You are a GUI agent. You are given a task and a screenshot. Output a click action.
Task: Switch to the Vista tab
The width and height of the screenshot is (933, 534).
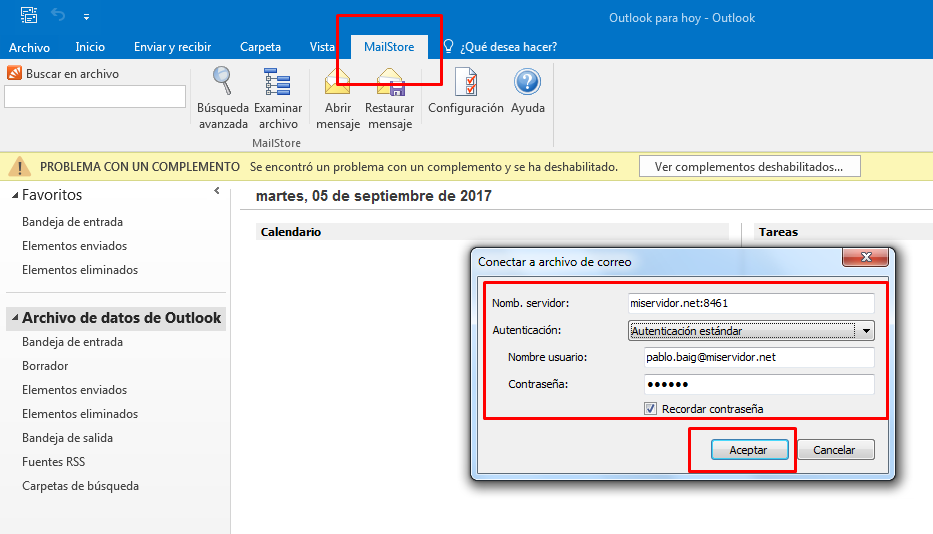[322, 46]
